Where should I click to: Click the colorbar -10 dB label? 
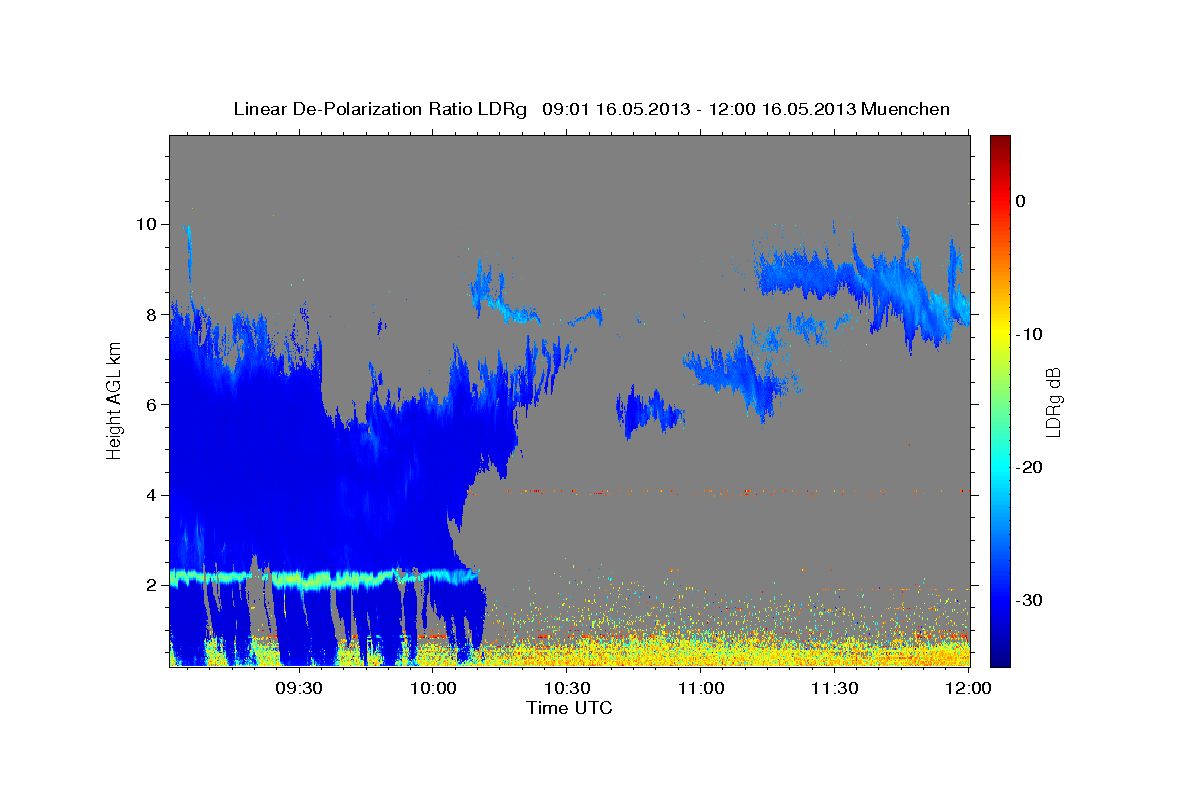pos(1029,334)
